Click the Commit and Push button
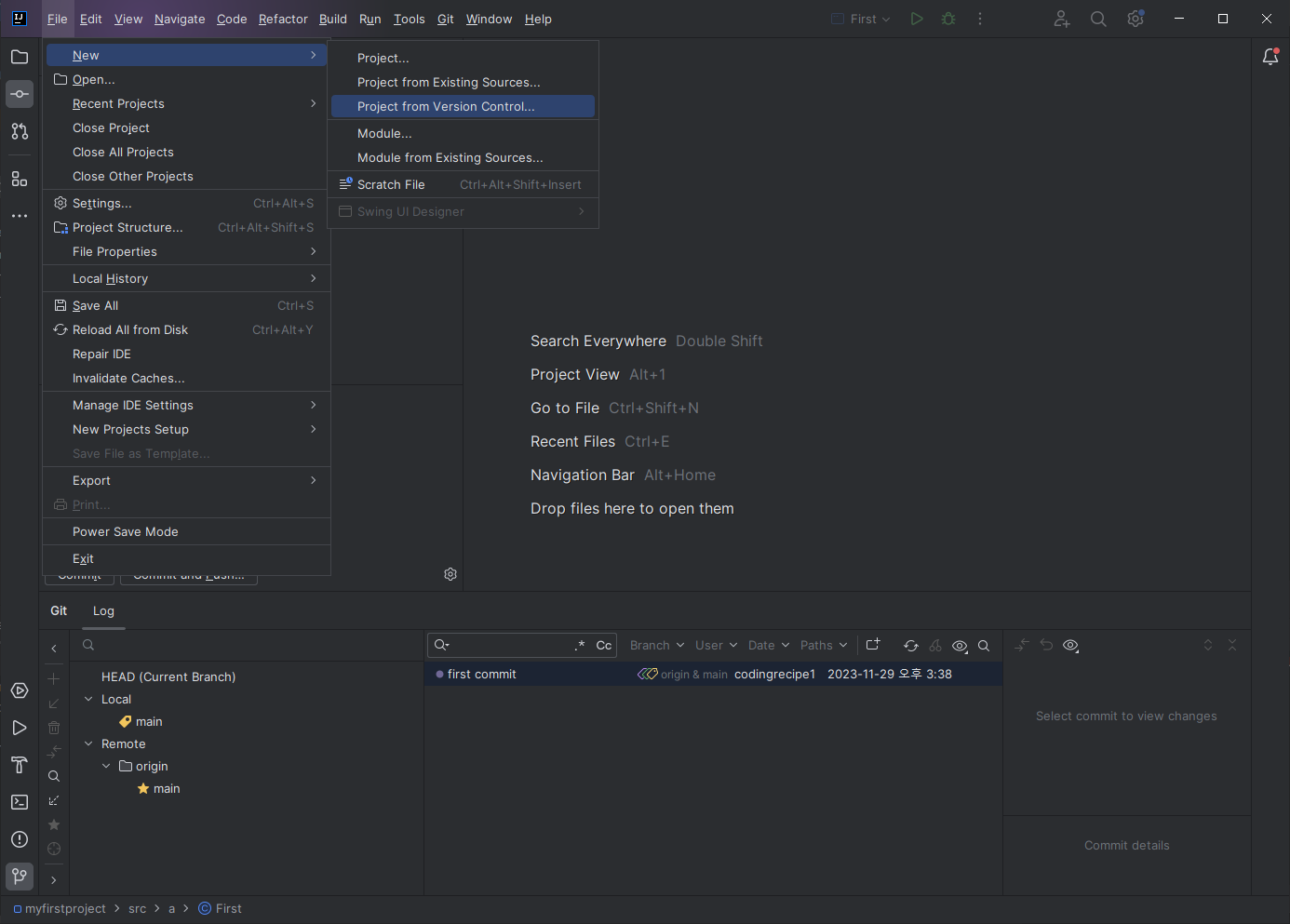 [189, 574]
